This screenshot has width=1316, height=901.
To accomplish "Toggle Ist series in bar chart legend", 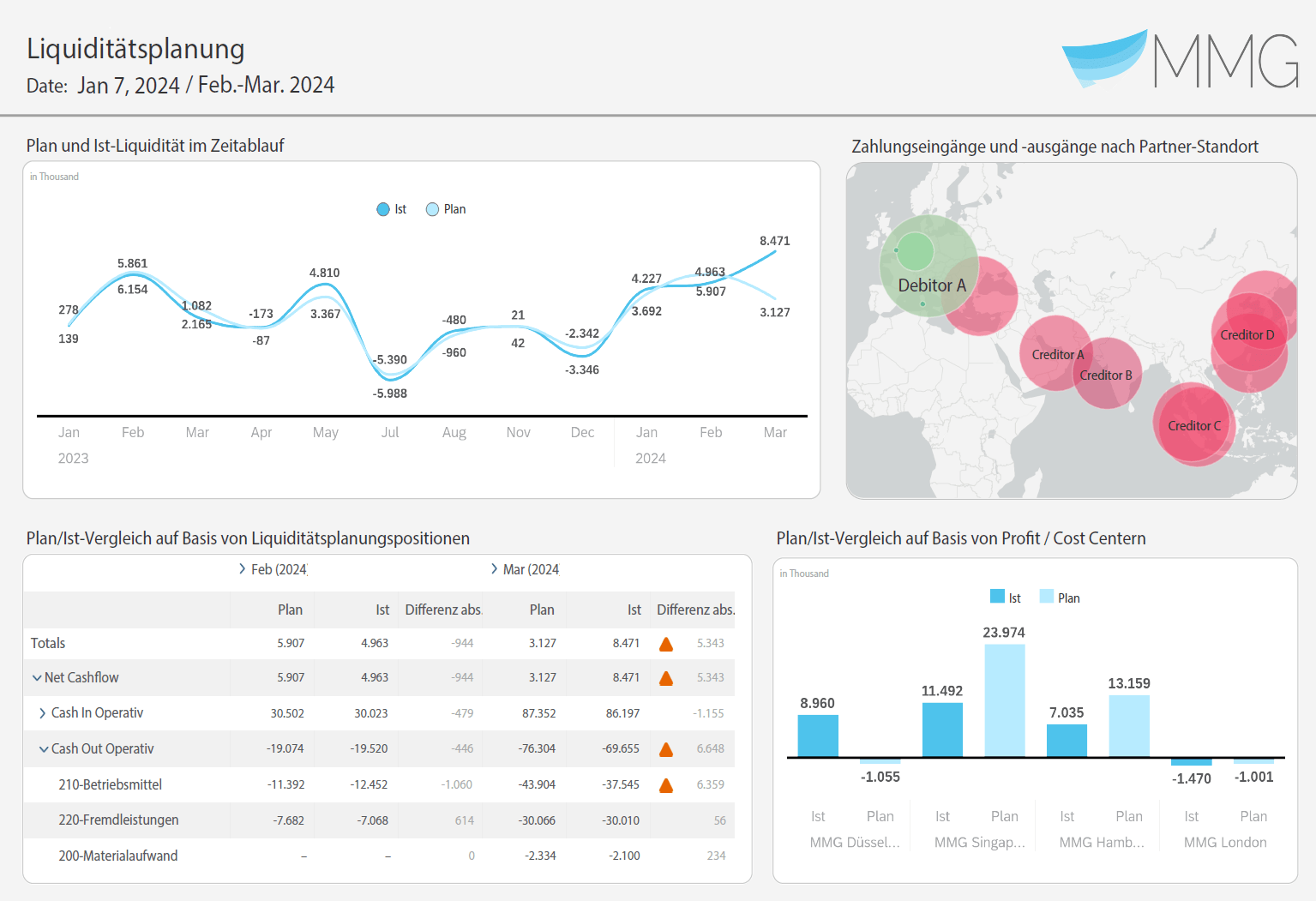I will [x=1006, y=598].
